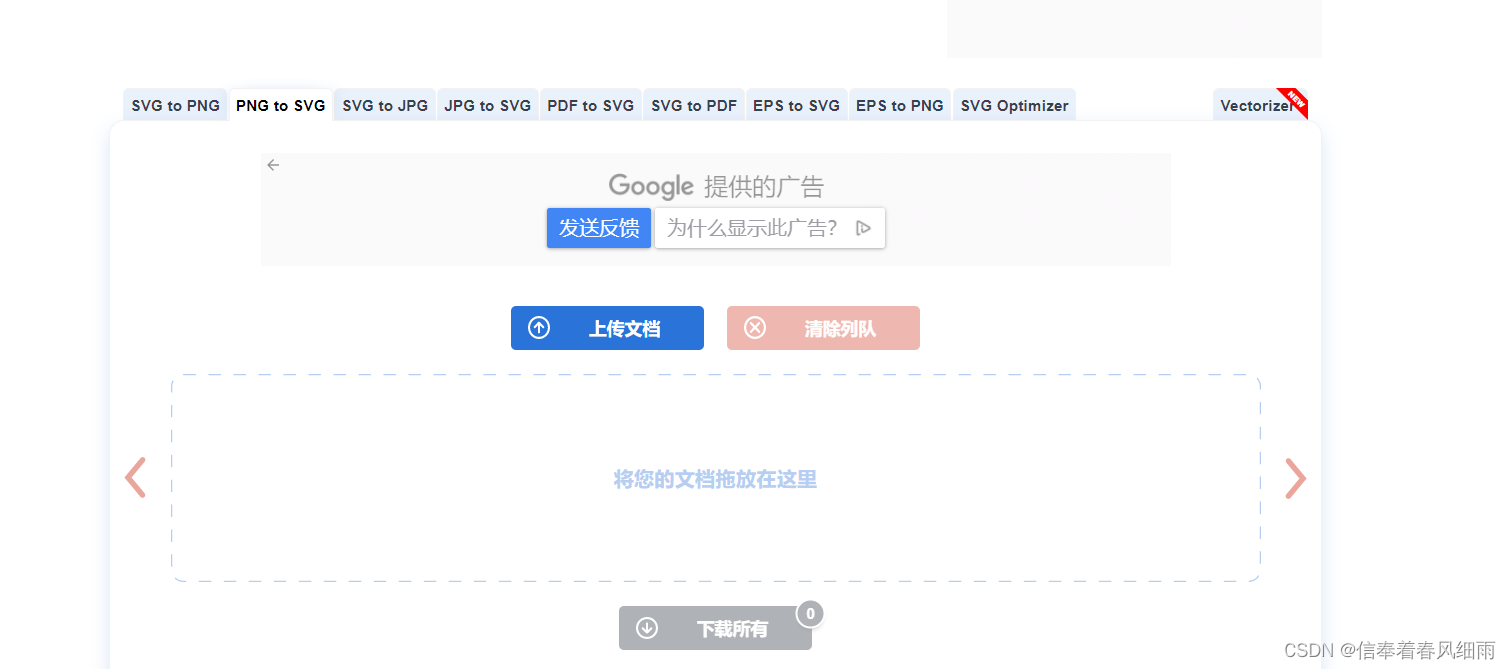Screen dimensions: 1511x669
Task: Click the 上传文档 upload button
Action: [x=607, y=327]
